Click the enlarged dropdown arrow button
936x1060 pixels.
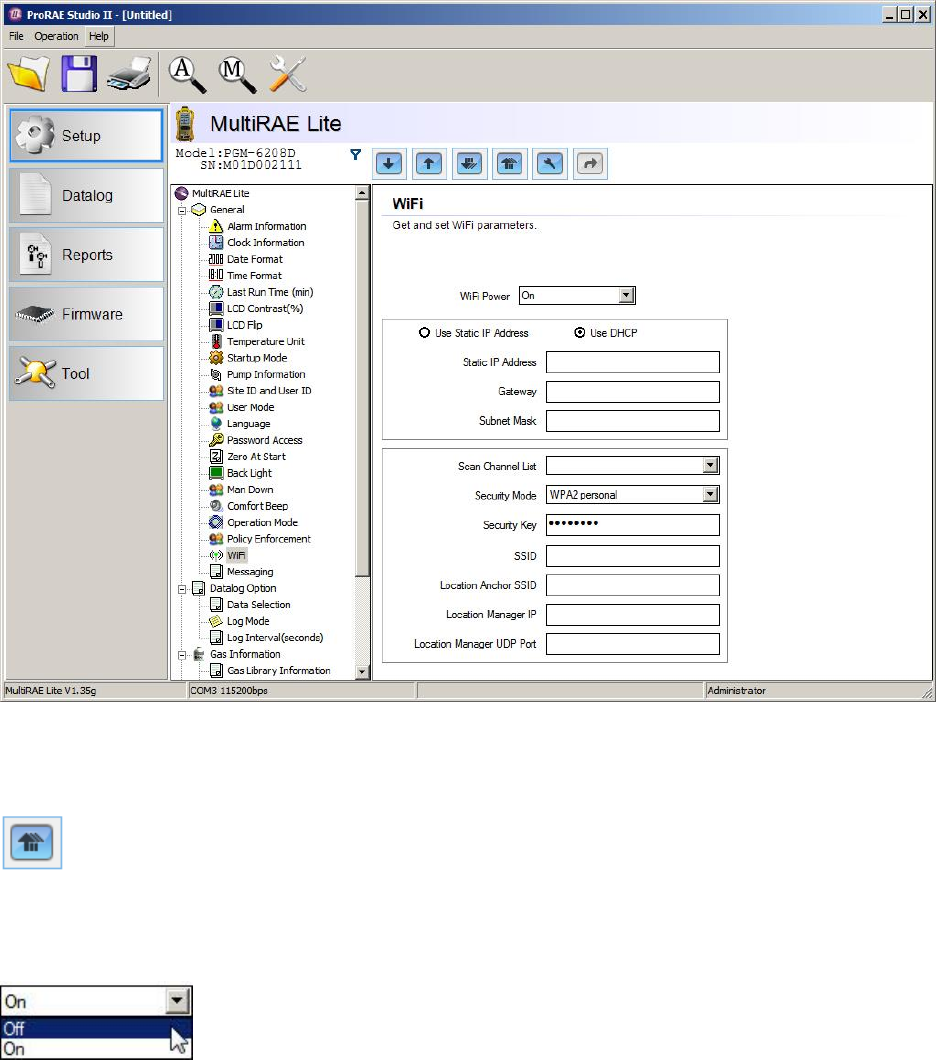[177, 1001]
